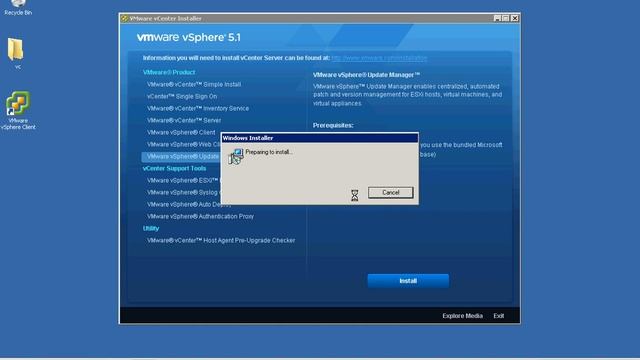Maximize the VMware vCenter Installer window

tap(506, 18)
